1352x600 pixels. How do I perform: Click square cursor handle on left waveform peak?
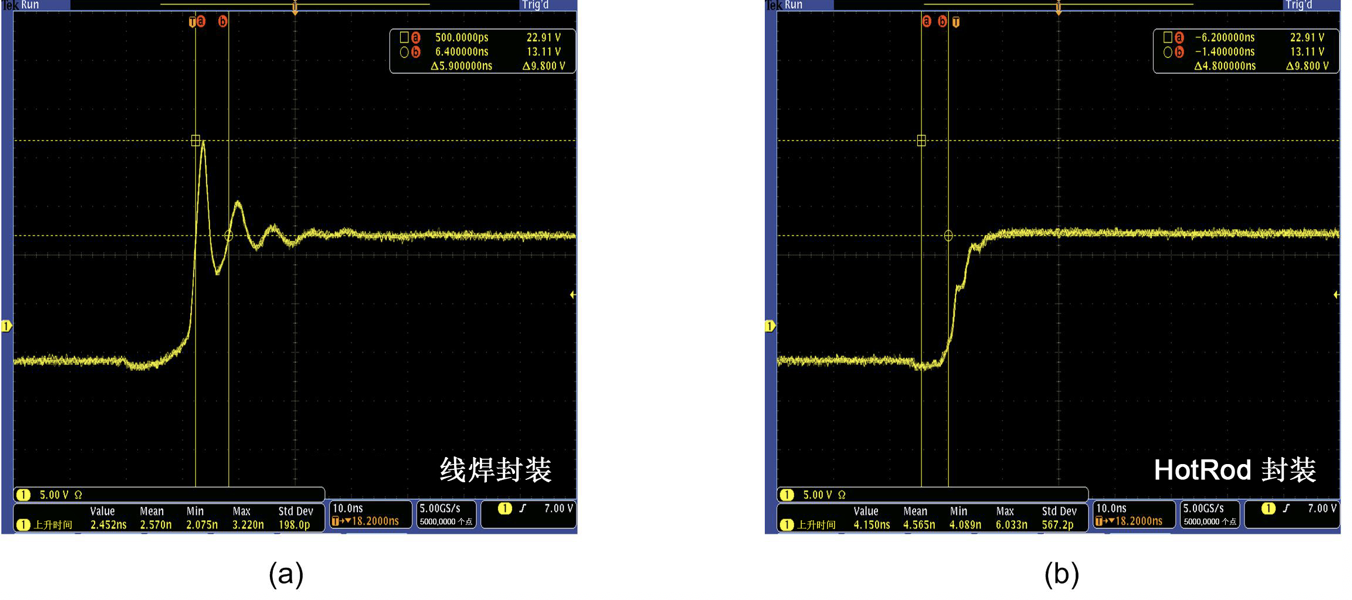coord(196,141)
